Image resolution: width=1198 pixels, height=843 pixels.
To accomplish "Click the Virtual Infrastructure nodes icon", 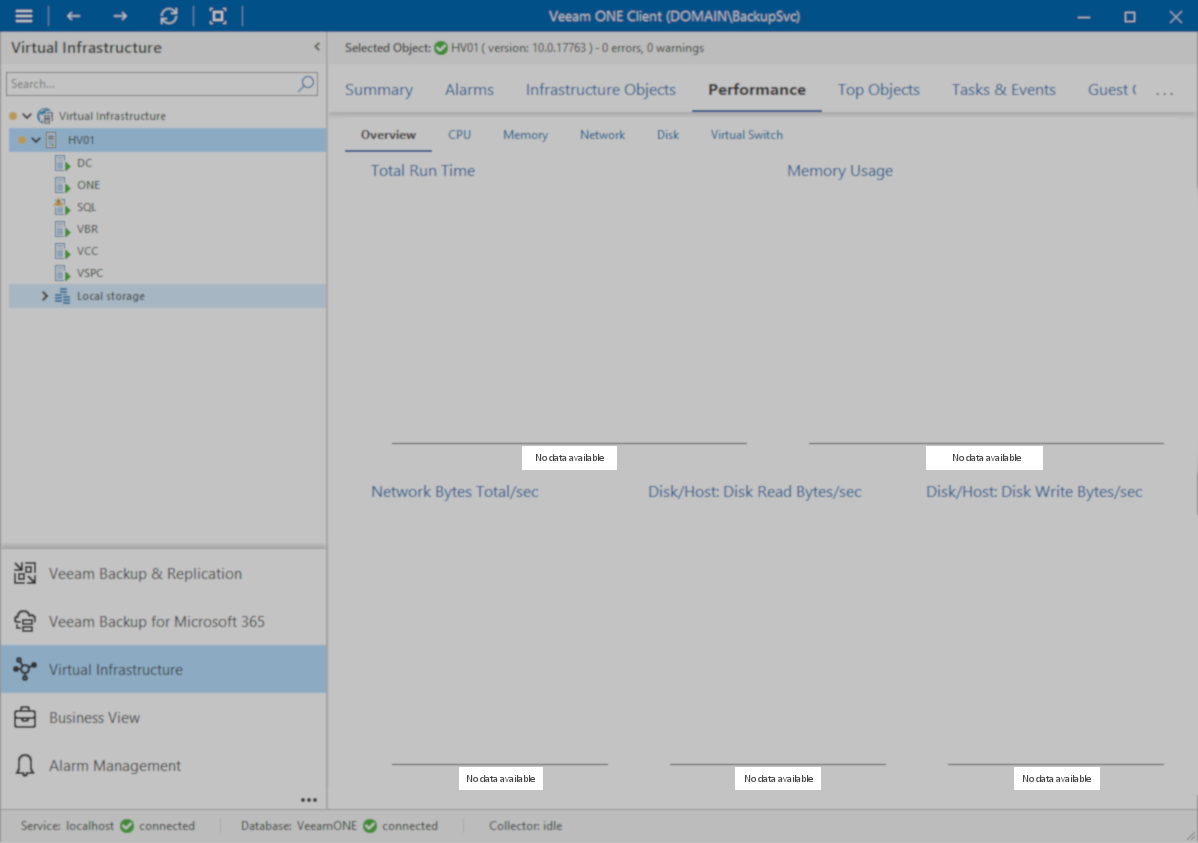I will pos(24,670).
